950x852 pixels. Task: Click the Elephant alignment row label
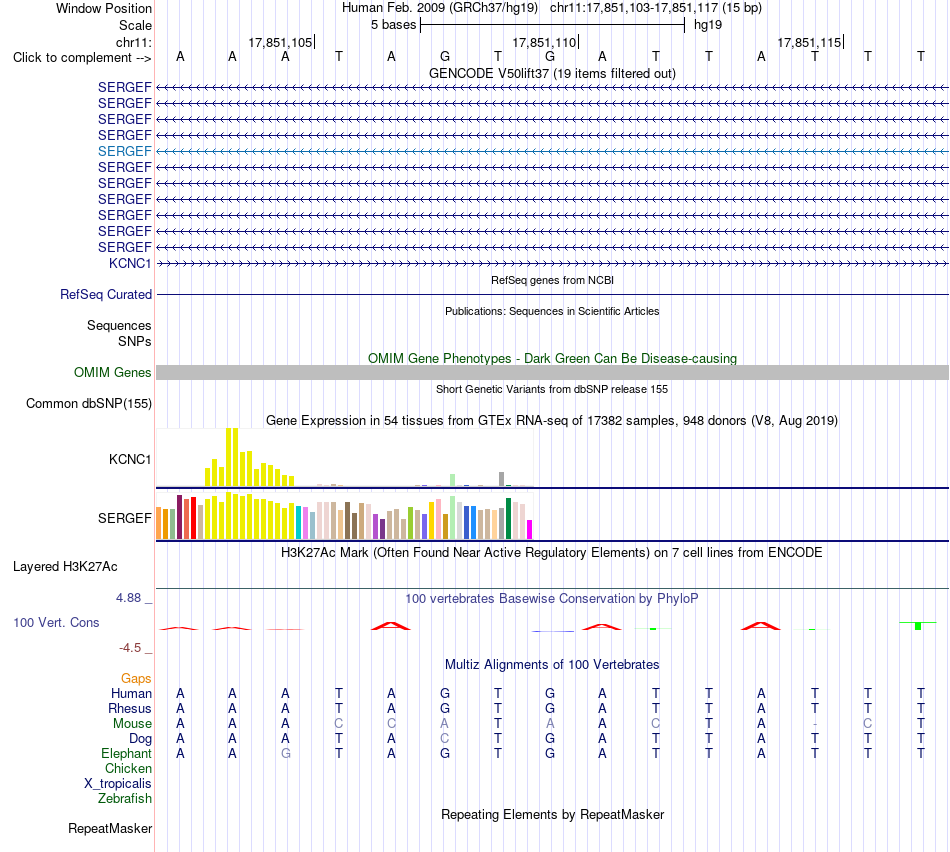click(126, 753)
